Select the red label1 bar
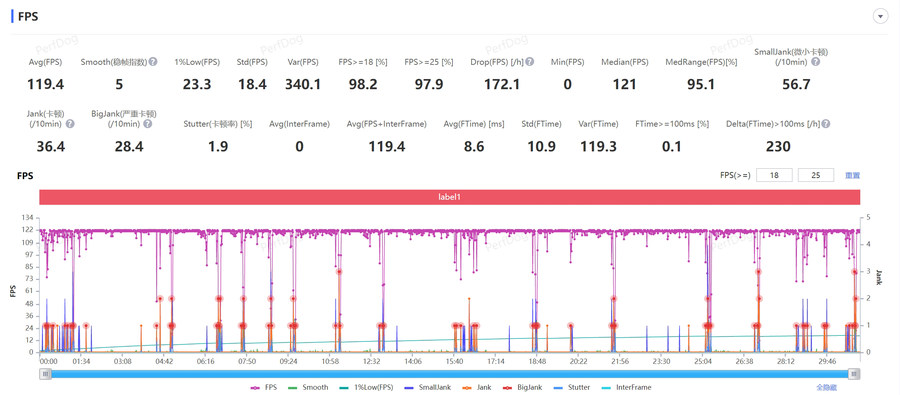The height and width of the screenshot is (395, 900). point(449,197)
